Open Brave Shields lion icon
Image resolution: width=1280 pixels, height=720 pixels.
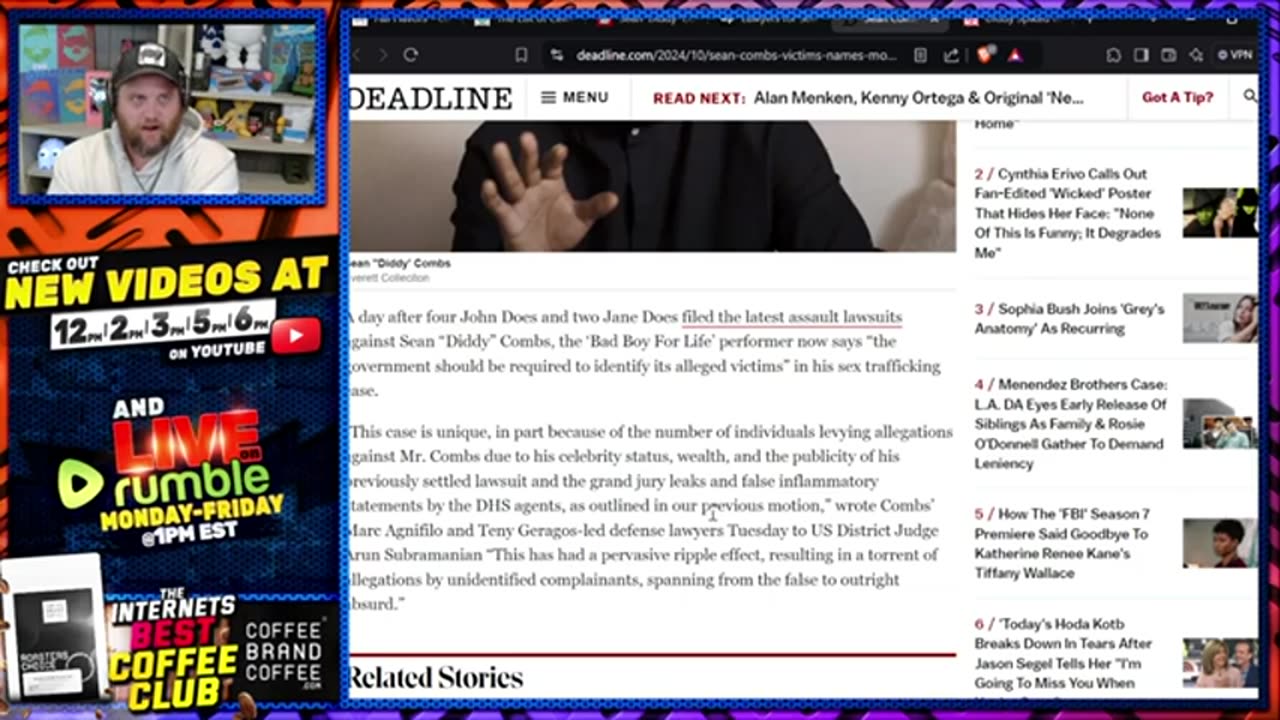986,55
